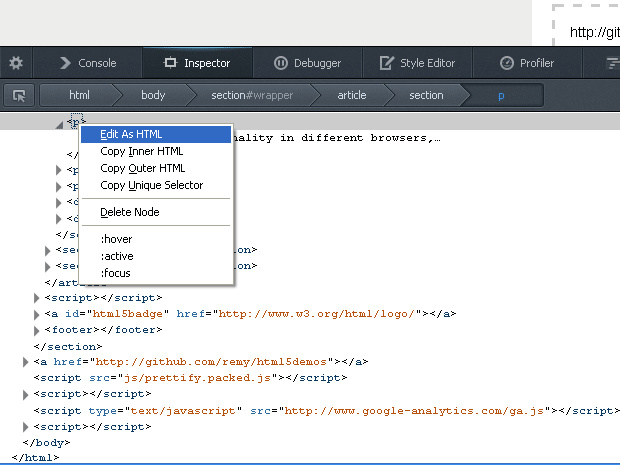The image size is (620, 465).
Task: Click the w3.org/html/logo href value
Action: point(316,314)
